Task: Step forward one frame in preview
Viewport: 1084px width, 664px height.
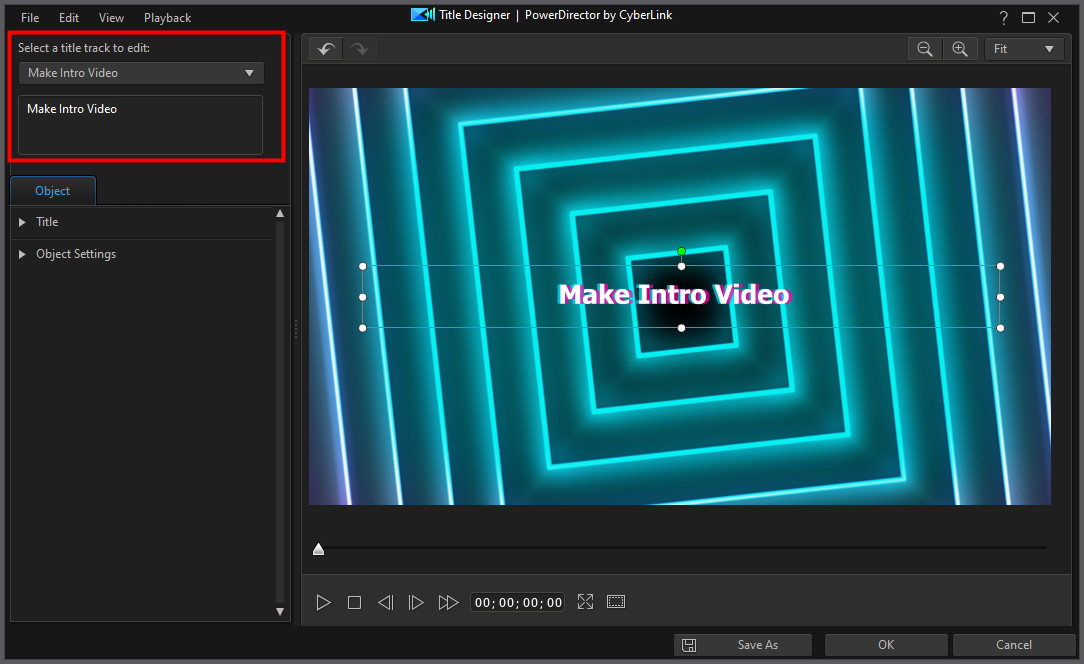Action: tap(417, 601)
